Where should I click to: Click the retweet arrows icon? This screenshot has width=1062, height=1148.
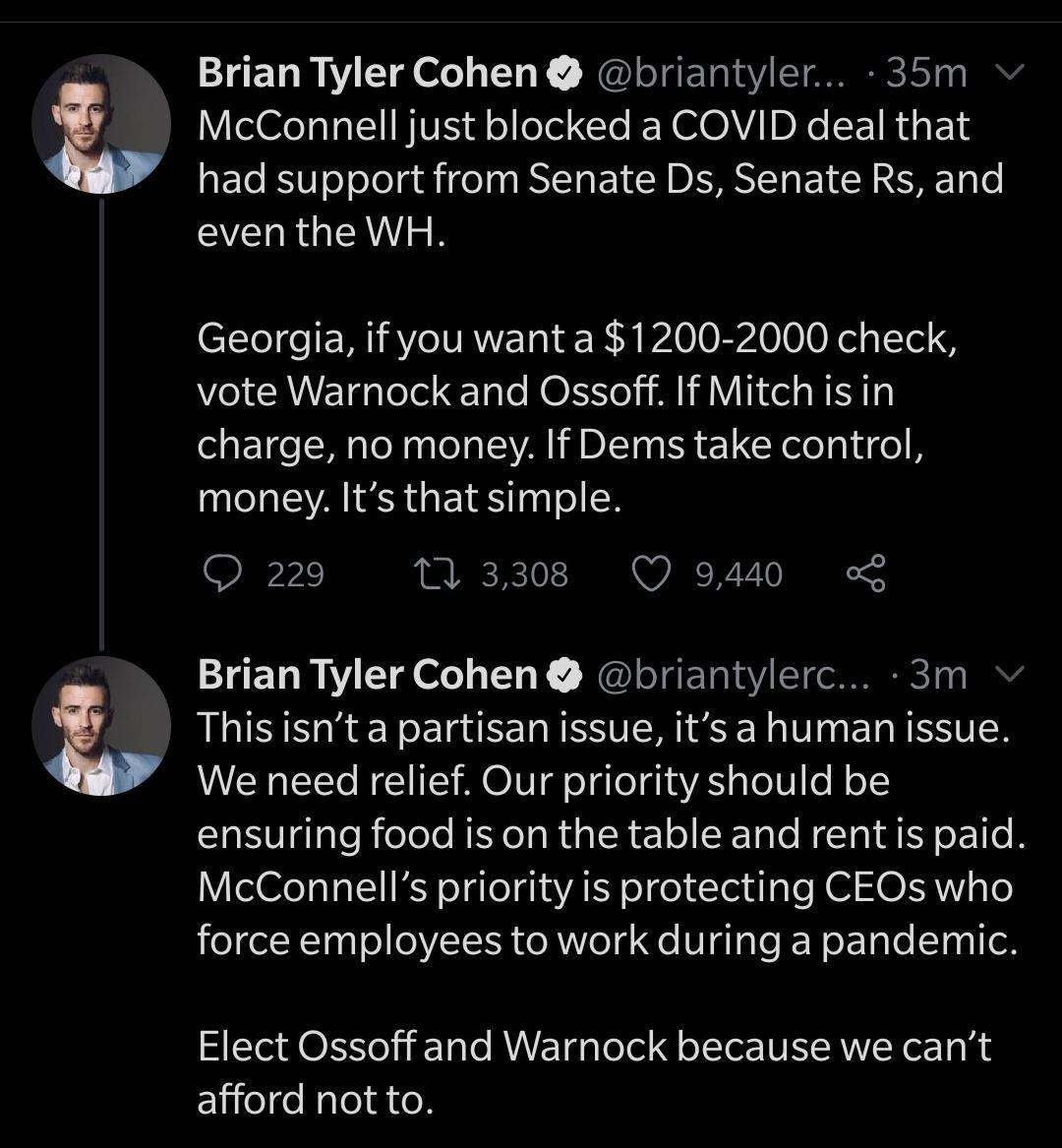437,574
